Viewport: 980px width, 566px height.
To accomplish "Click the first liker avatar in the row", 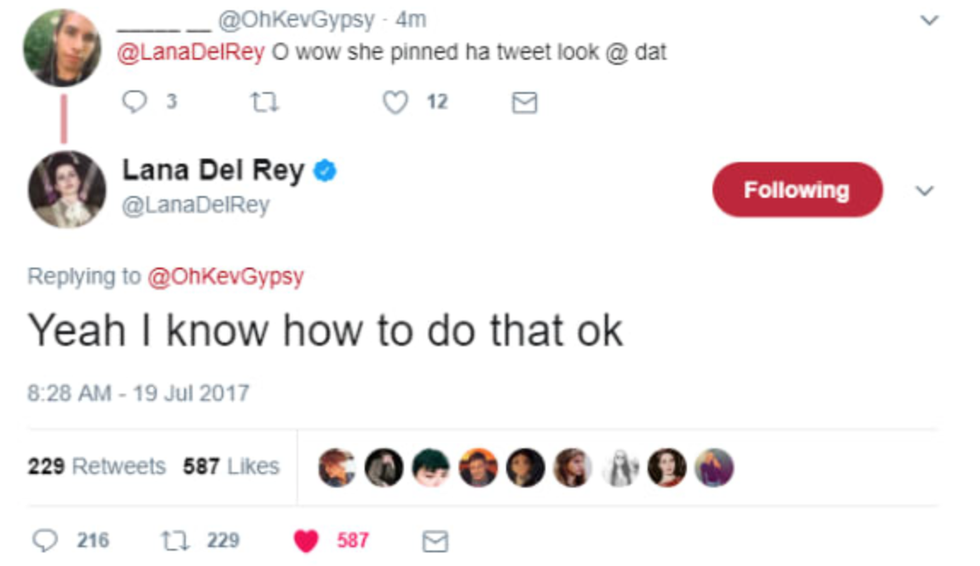I will [x=336, y=467].
